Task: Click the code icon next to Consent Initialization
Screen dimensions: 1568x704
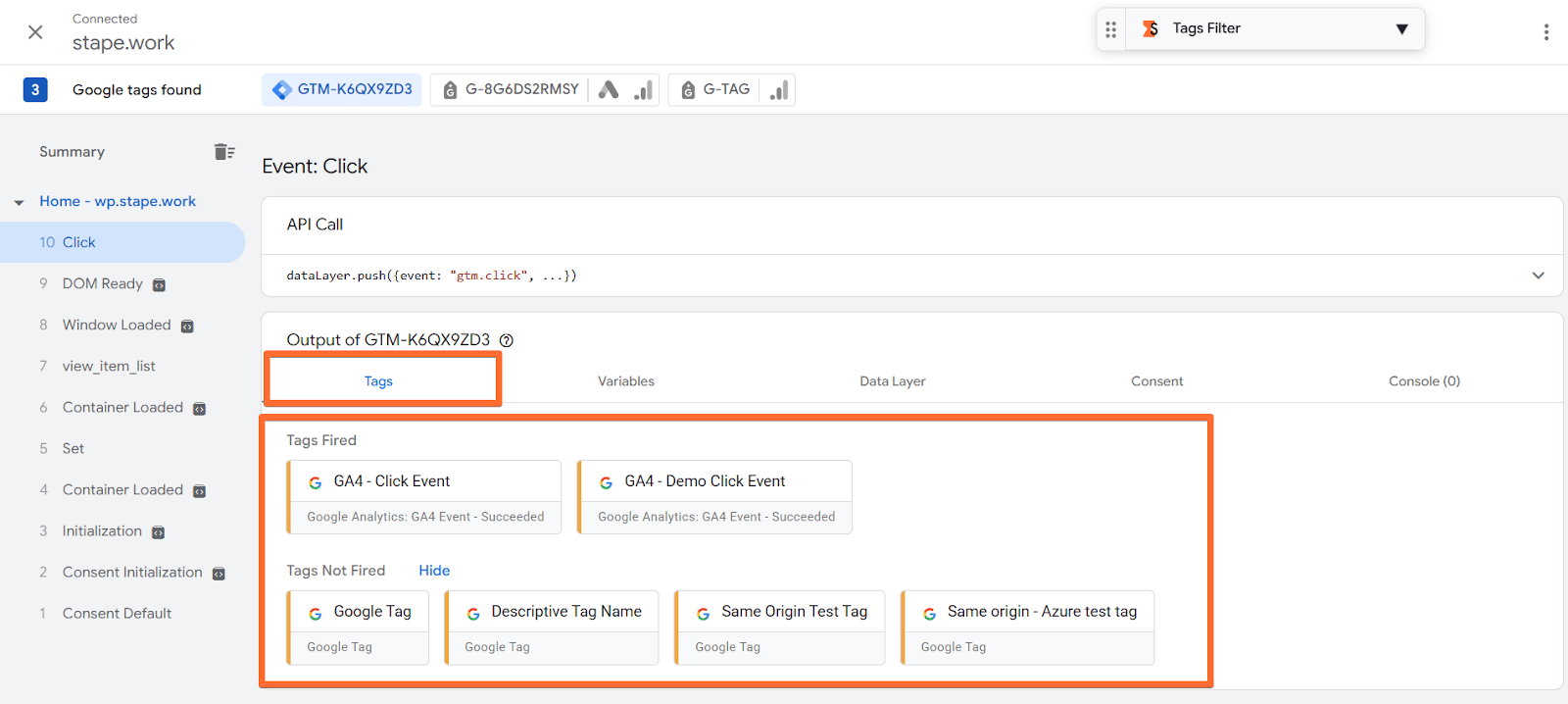Action: [x=219, y=574]
